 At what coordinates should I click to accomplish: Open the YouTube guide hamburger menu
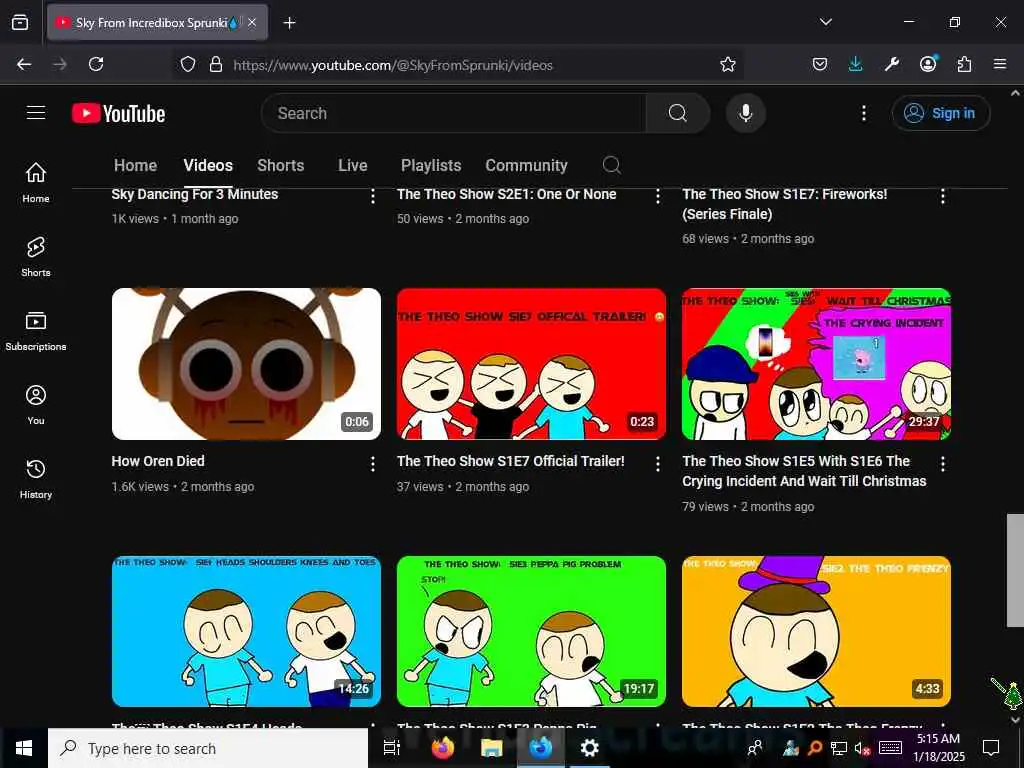36,113
